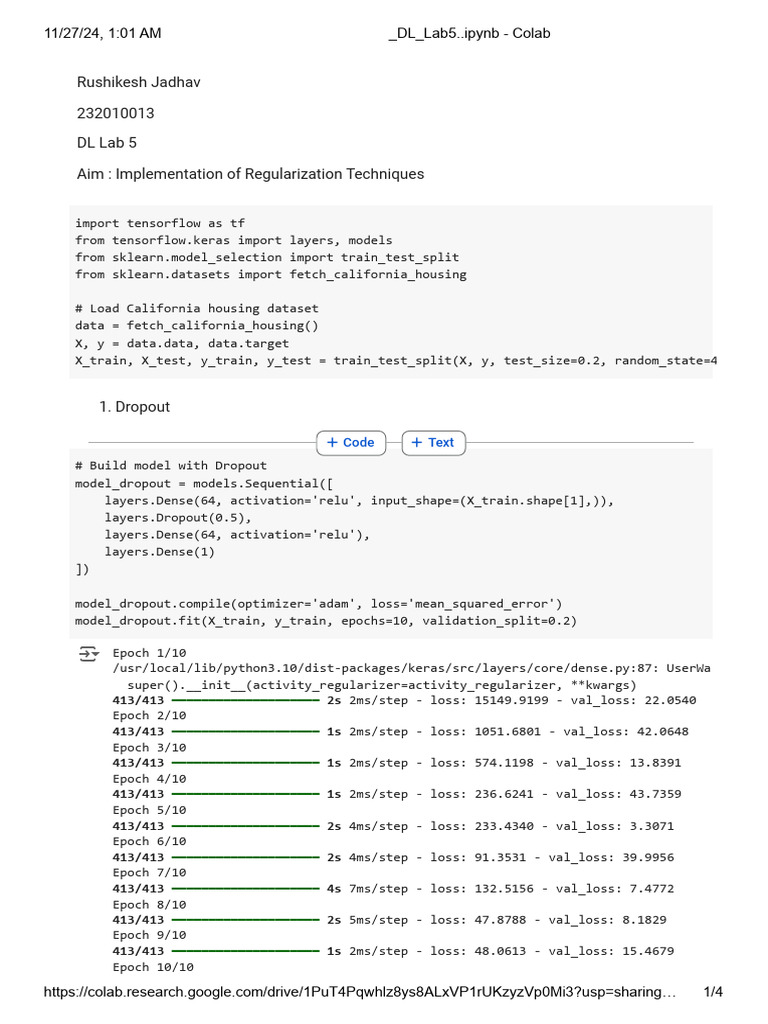Click the model_dropout.compile line
This screenshot has width=768, height=1024.
point(319,604)
